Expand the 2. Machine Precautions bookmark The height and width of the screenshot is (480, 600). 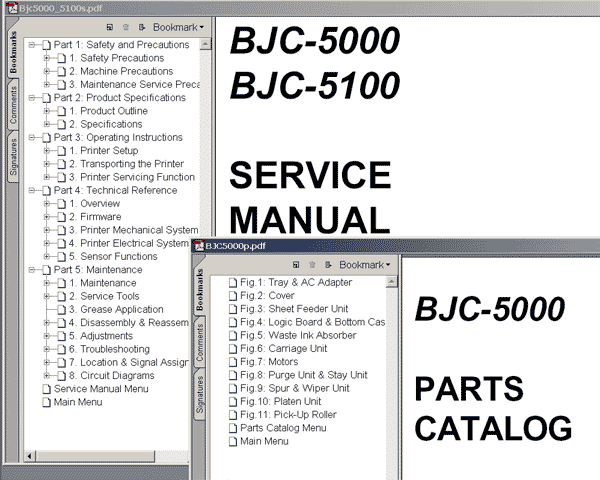(x=47, y=72)
